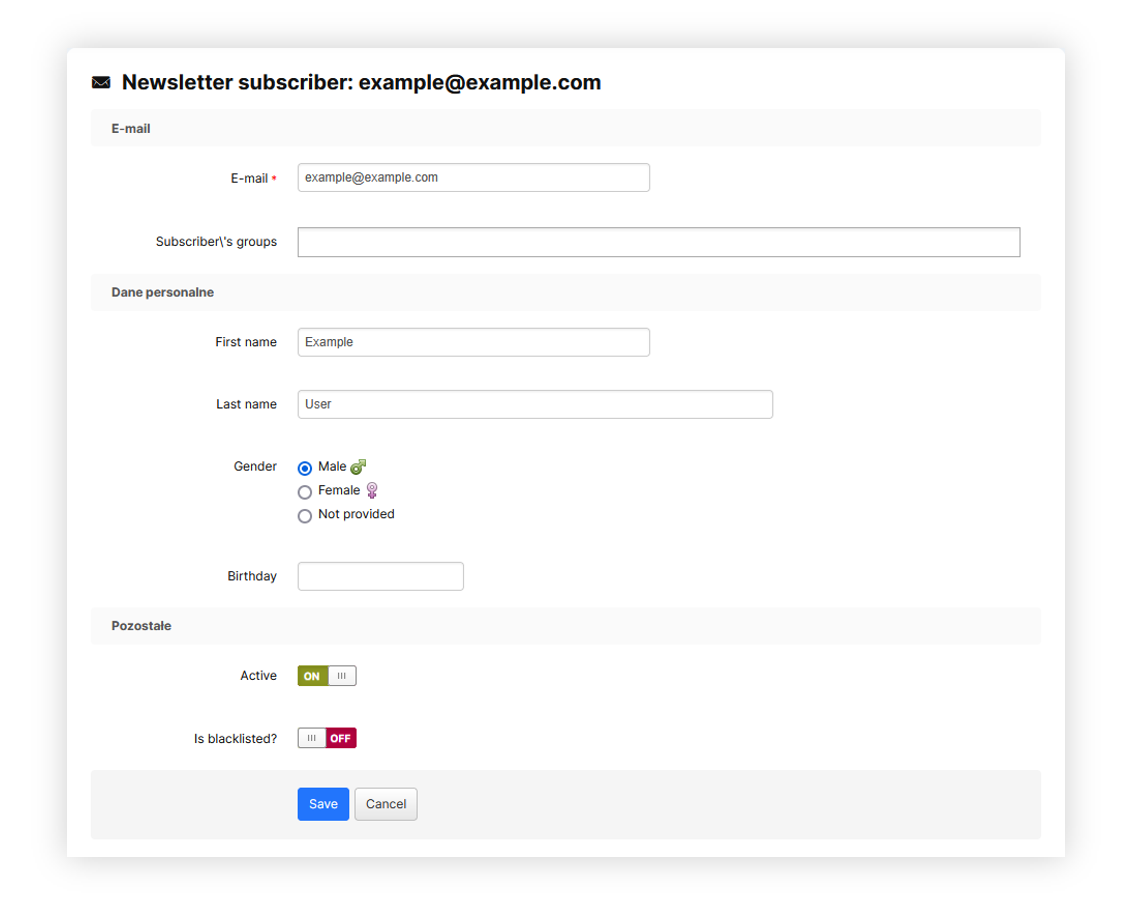Viewport: 1135px width, 917px height.
Task: Focus the E-mail address input
Action: coord(473,178)
